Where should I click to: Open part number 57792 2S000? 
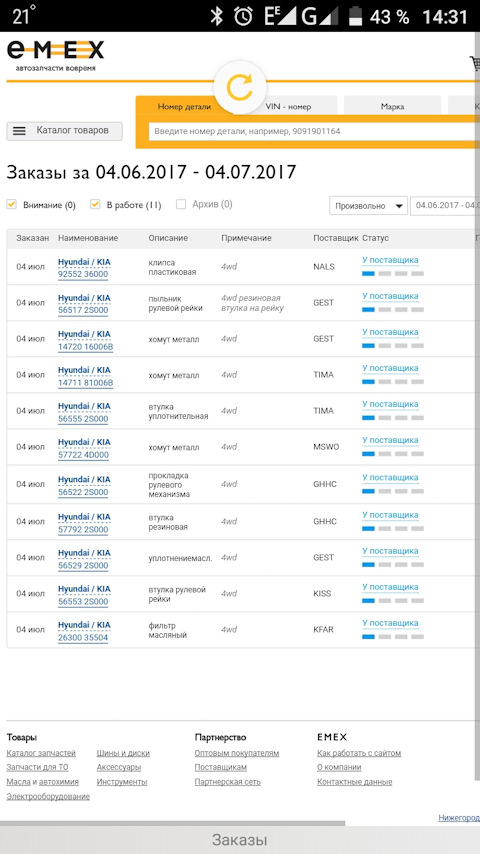[83, 529]
